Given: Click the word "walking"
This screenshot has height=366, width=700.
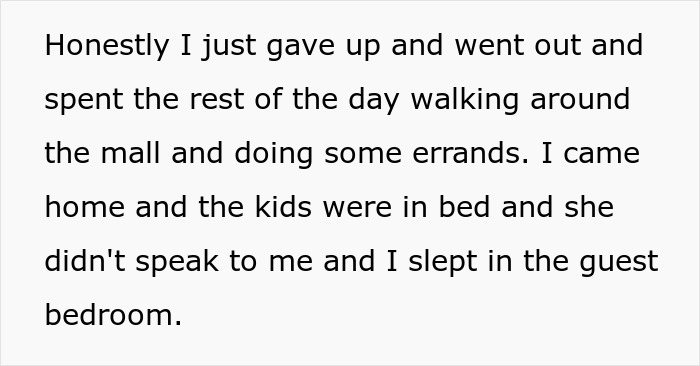Looking at the screenshot, I should coord(464,100).
